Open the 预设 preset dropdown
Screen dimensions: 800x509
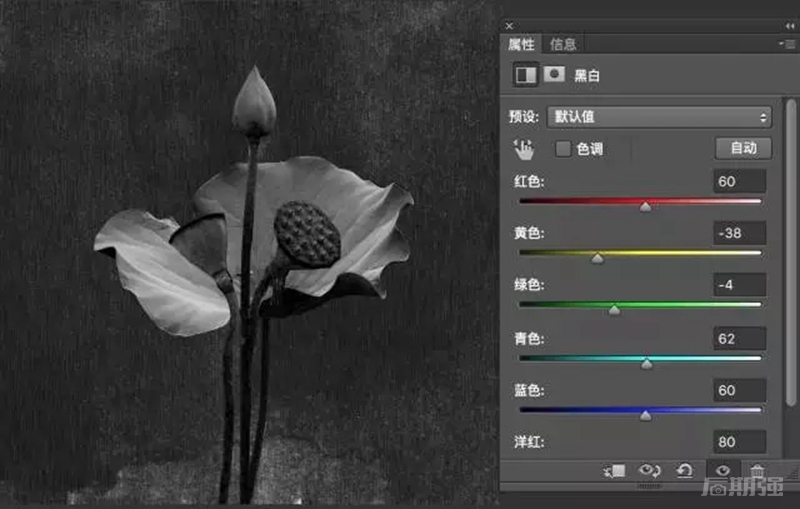[659, 117]
